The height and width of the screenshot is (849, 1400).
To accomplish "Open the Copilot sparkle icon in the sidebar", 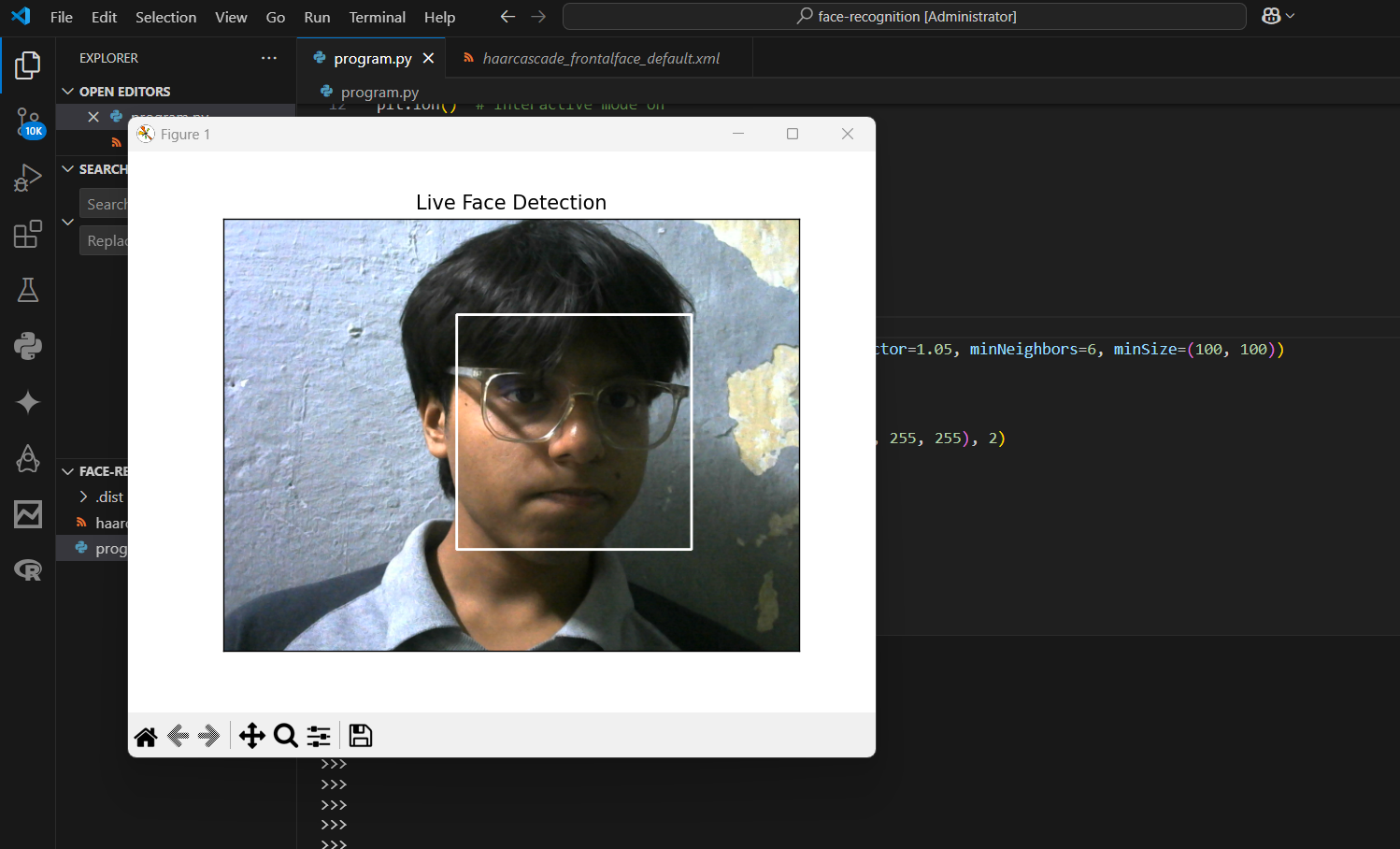I will [27, 402].
